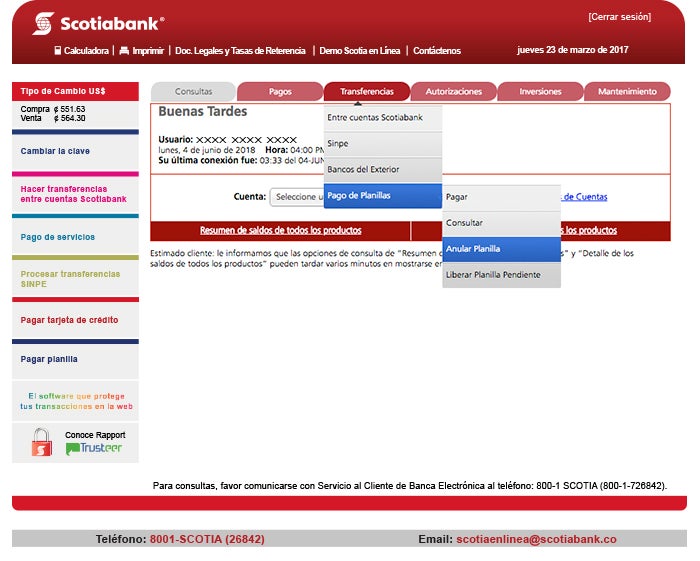The image size is (700, 561).
Task: Select Bancos del Exterior menu item
Action: pos(383,170)
